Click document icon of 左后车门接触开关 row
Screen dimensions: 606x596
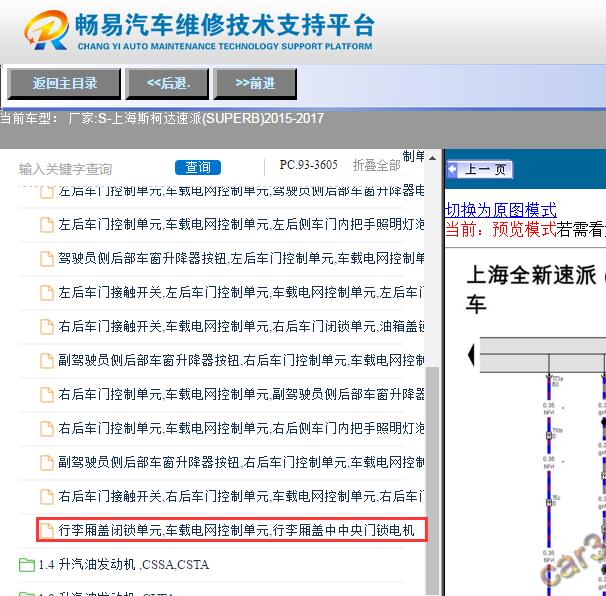pyautogui.click(x=47, y=293)
